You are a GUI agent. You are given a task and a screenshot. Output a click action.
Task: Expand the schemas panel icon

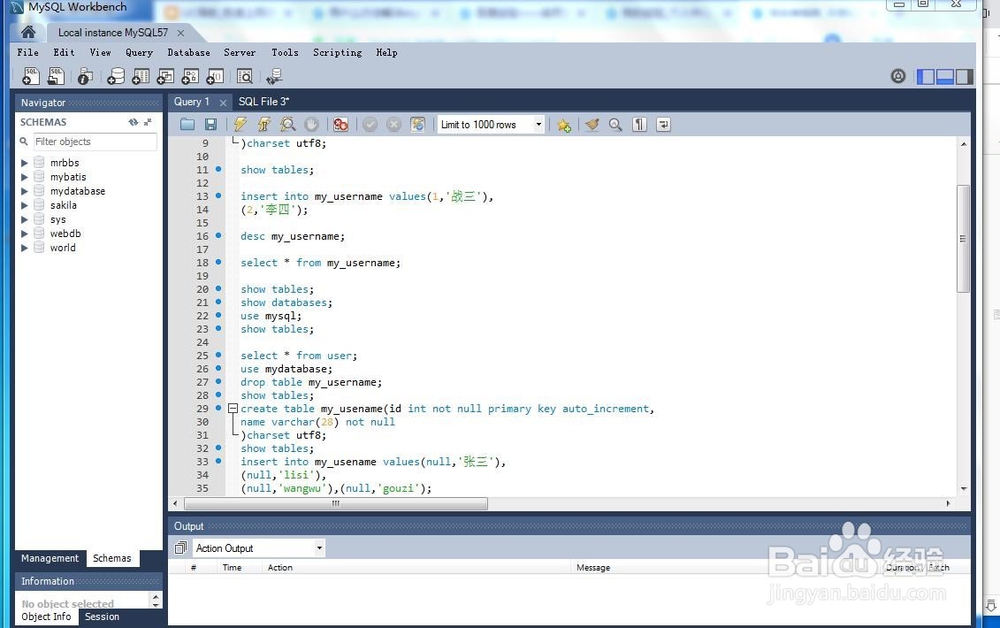click(x=148, y=122)
